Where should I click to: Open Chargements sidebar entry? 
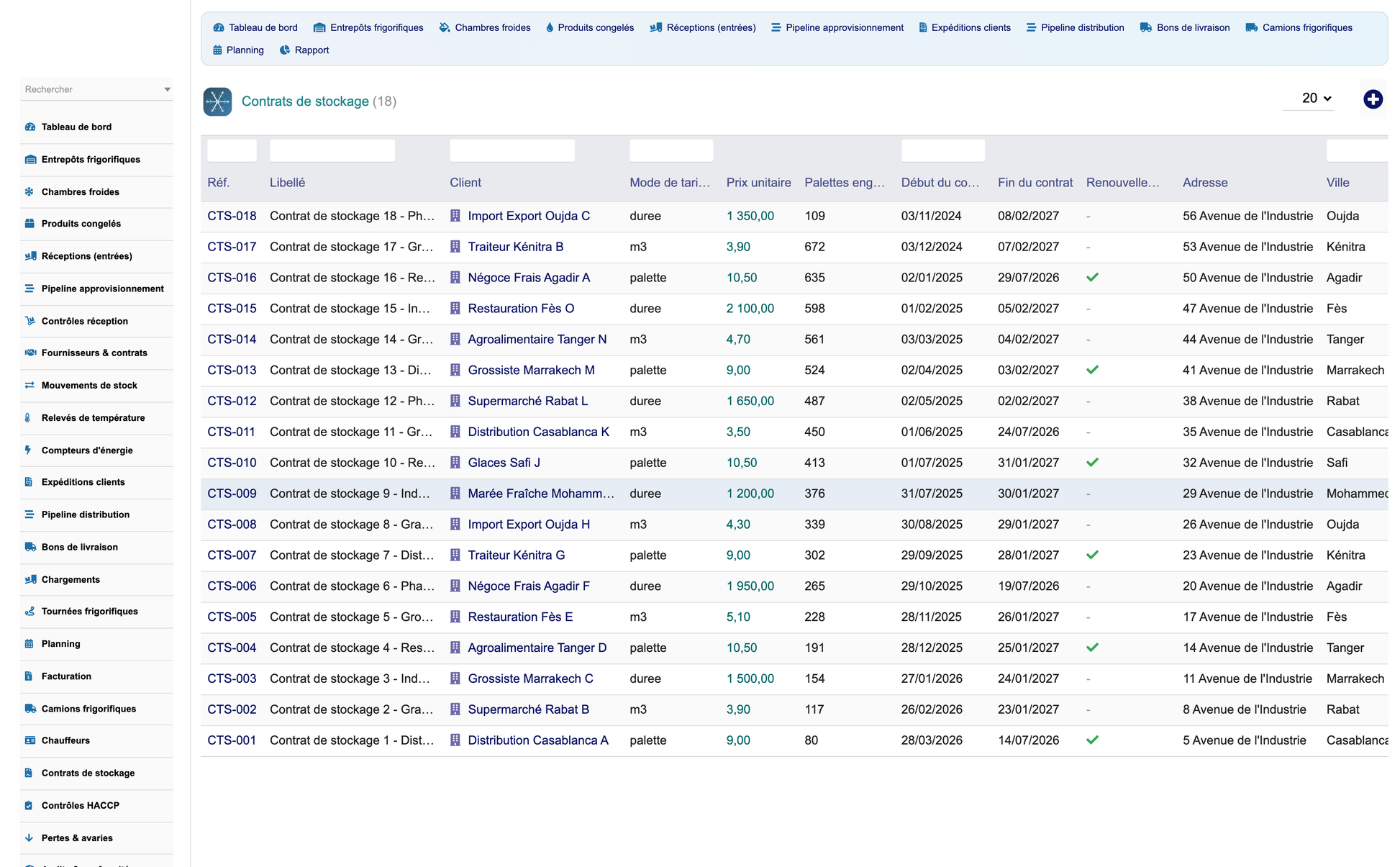pyautogui.click(x=96, y=579)
